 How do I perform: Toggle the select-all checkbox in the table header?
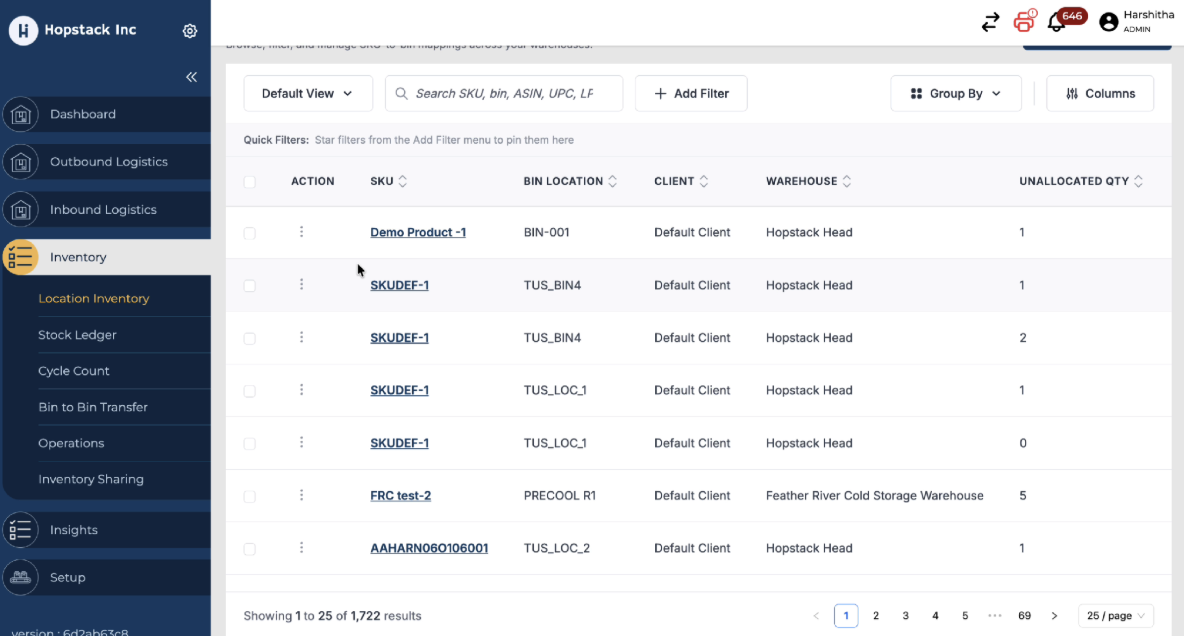point(250,182)
